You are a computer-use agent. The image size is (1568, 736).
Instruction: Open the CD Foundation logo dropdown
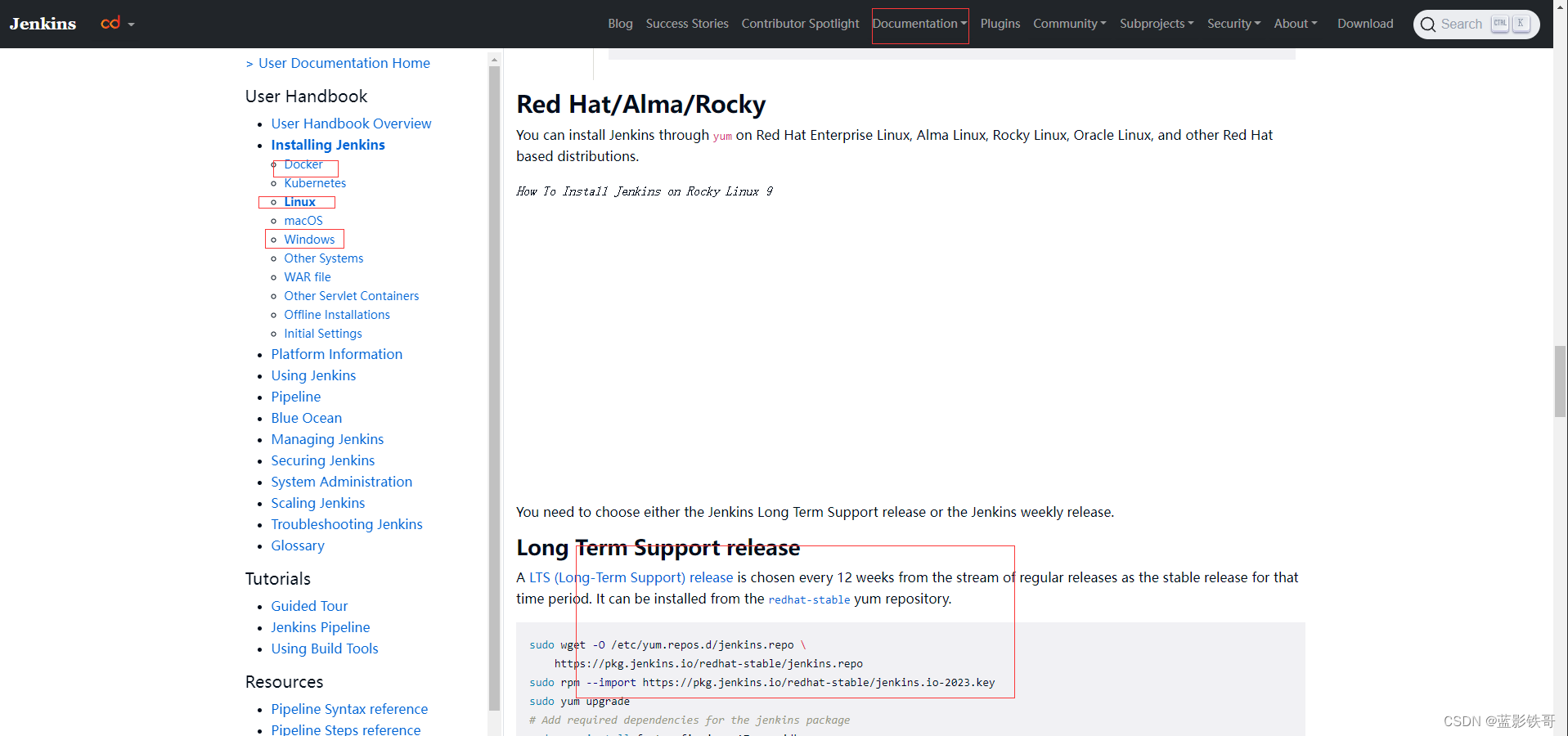[x=117, y=24]
